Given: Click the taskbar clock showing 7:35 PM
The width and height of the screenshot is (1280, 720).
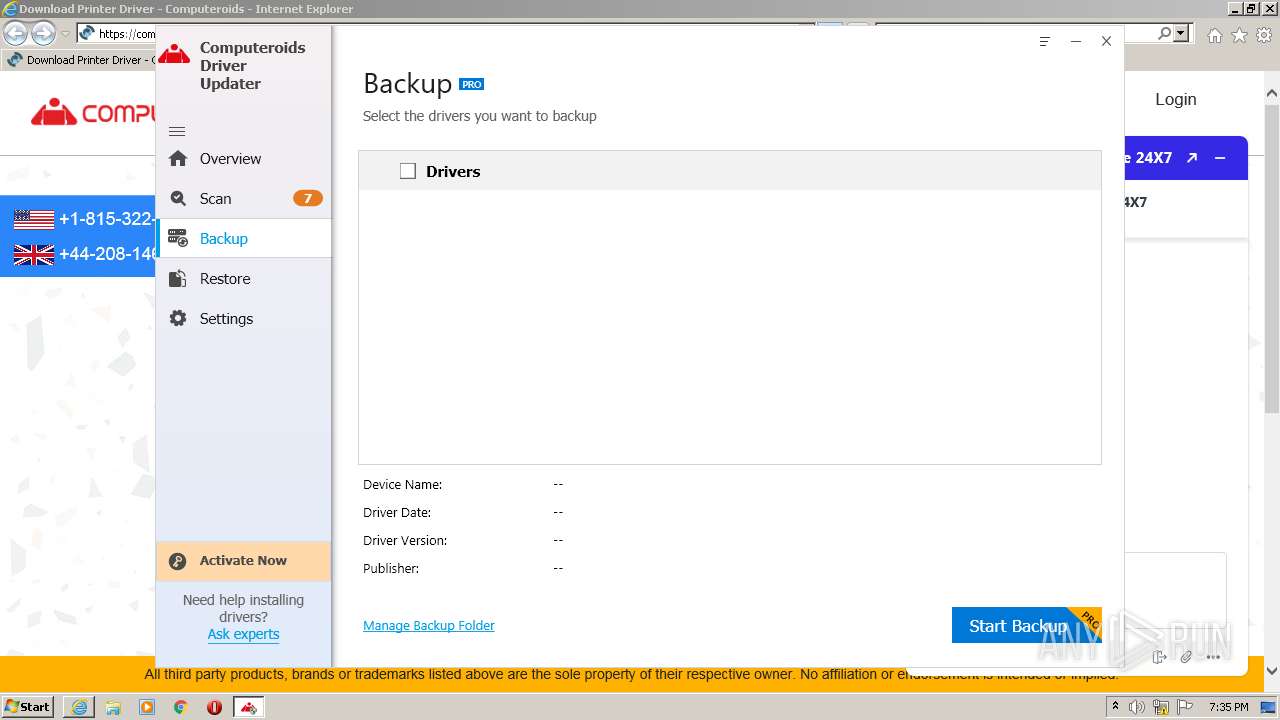Looking at the screenshot, I should point(1228,707).
